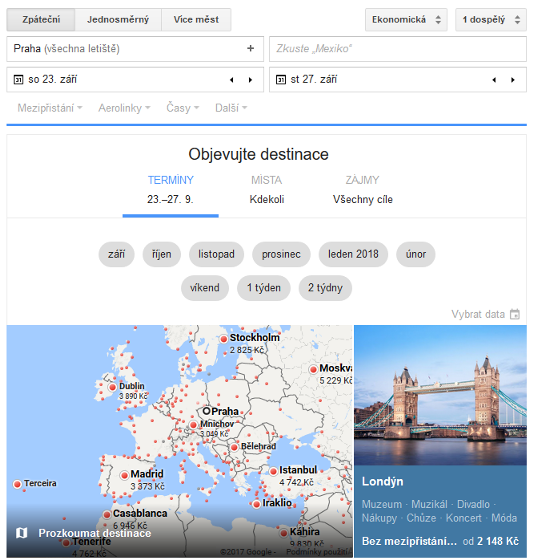
Task: Click the map icon beside Prozkoumat destinace
Action: (22, 533)
